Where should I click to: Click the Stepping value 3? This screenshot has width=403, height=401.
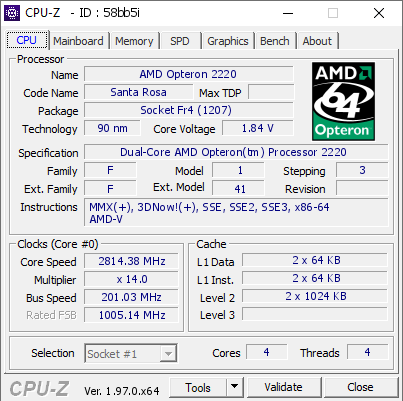362,170
